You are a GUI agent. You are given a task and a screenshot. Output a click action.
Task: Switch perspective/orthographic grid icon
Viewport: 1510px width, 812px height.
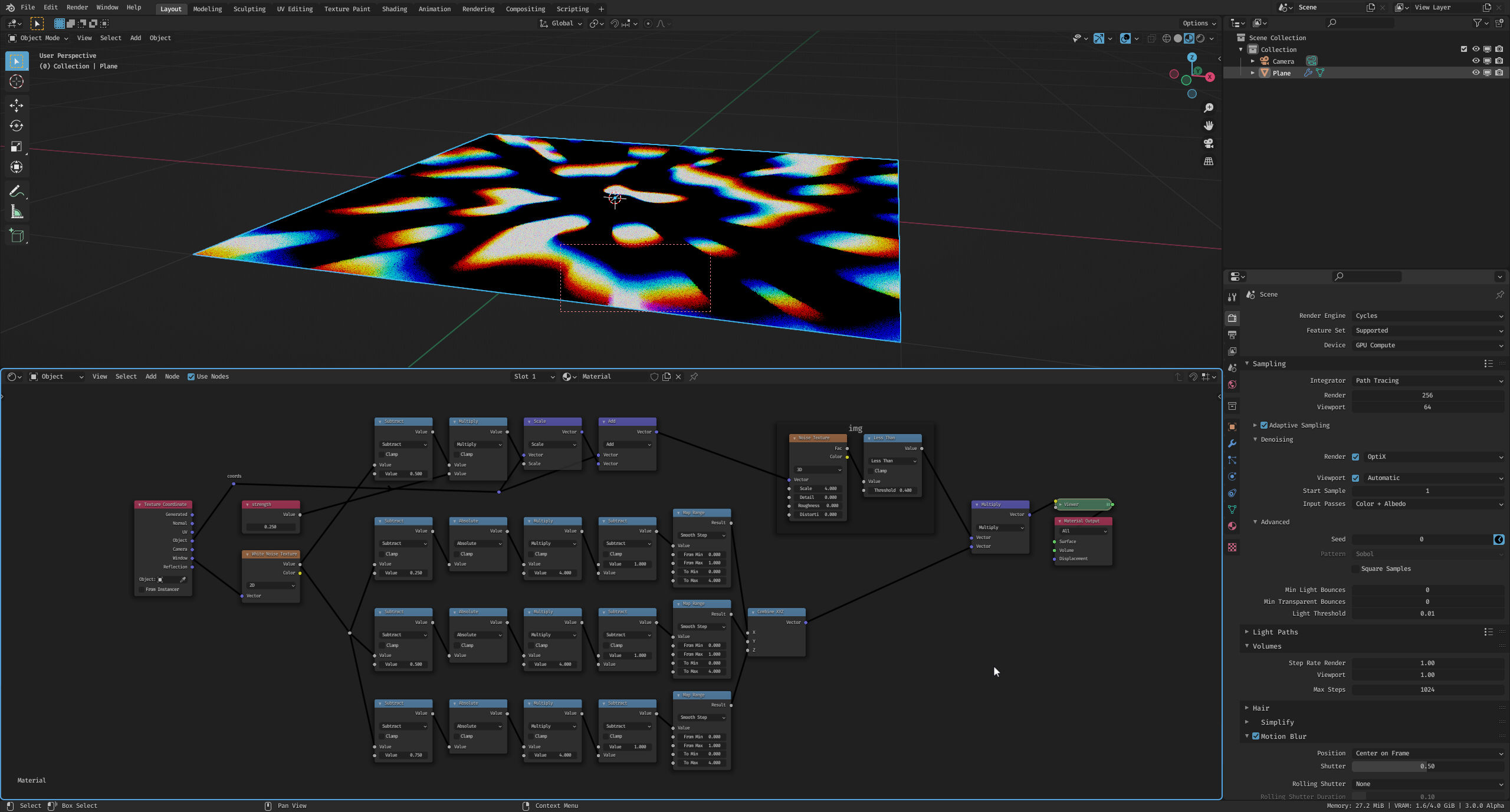pos(1208,161)
